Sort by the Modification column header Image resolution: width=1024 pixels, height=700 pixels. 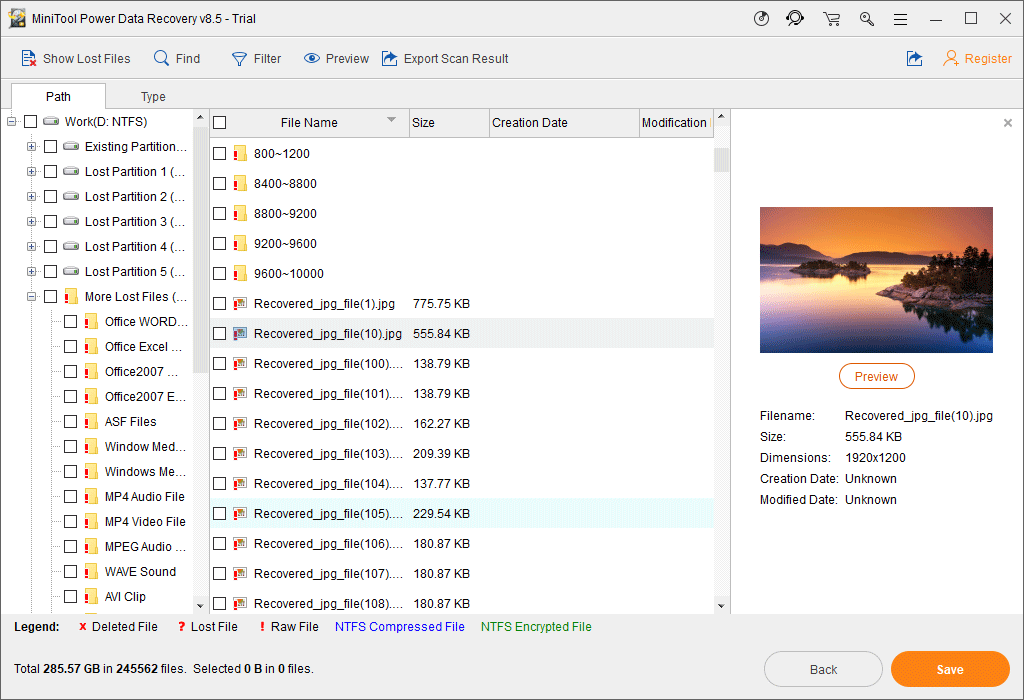[x=676, y=123]
